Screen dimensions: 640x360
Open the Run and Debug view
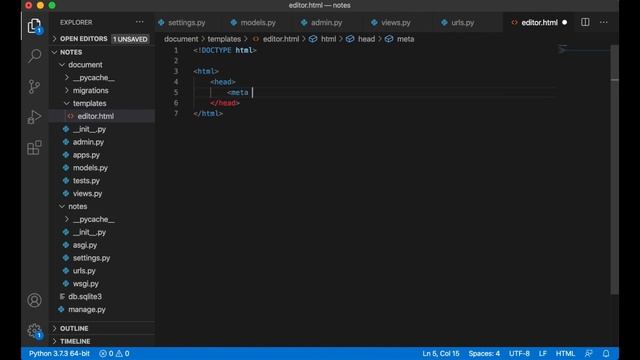coord(34,117)
